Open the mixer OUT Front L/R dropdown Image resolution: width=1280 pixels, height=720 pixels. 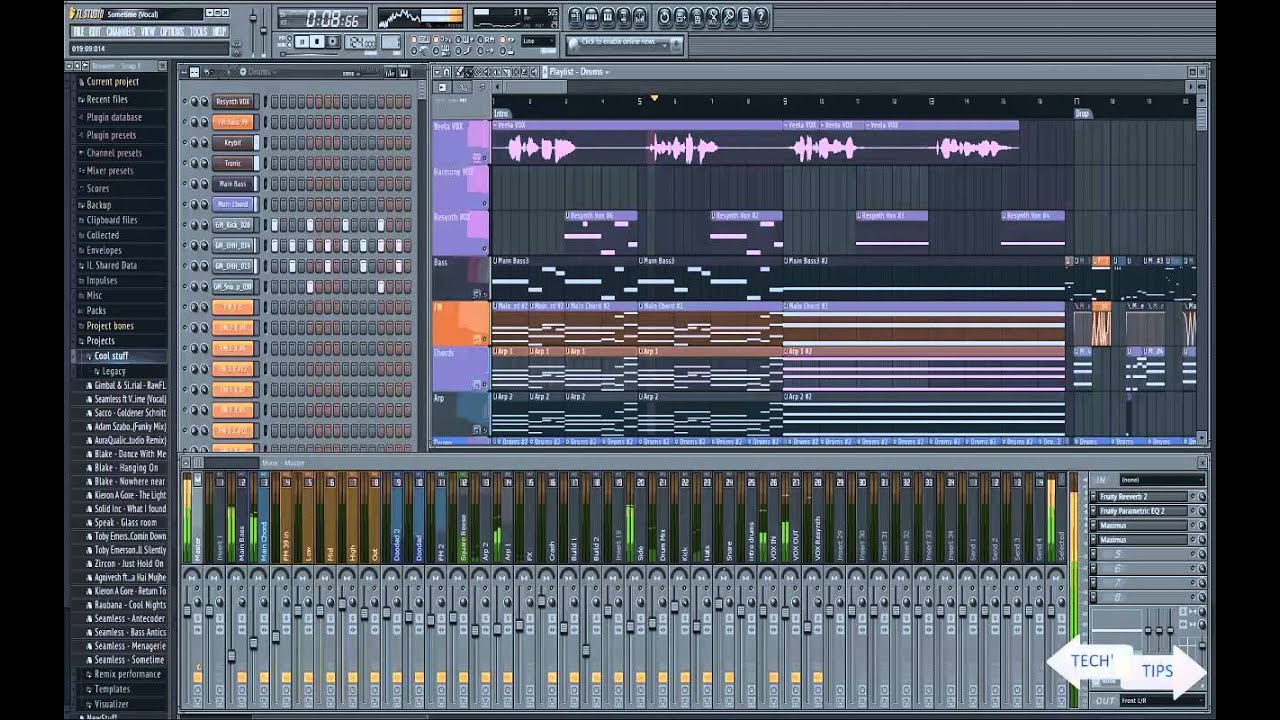tap(1162, 700)
